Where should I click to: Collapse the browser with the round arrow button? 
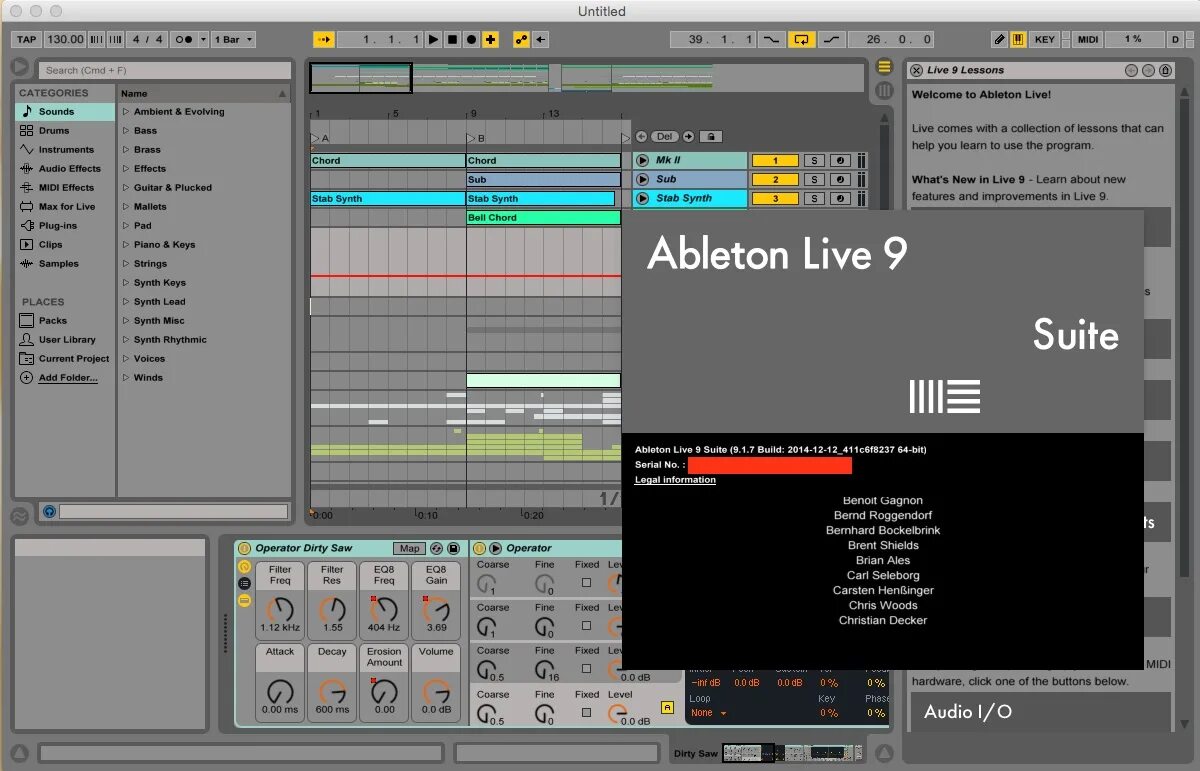[20, 67]
